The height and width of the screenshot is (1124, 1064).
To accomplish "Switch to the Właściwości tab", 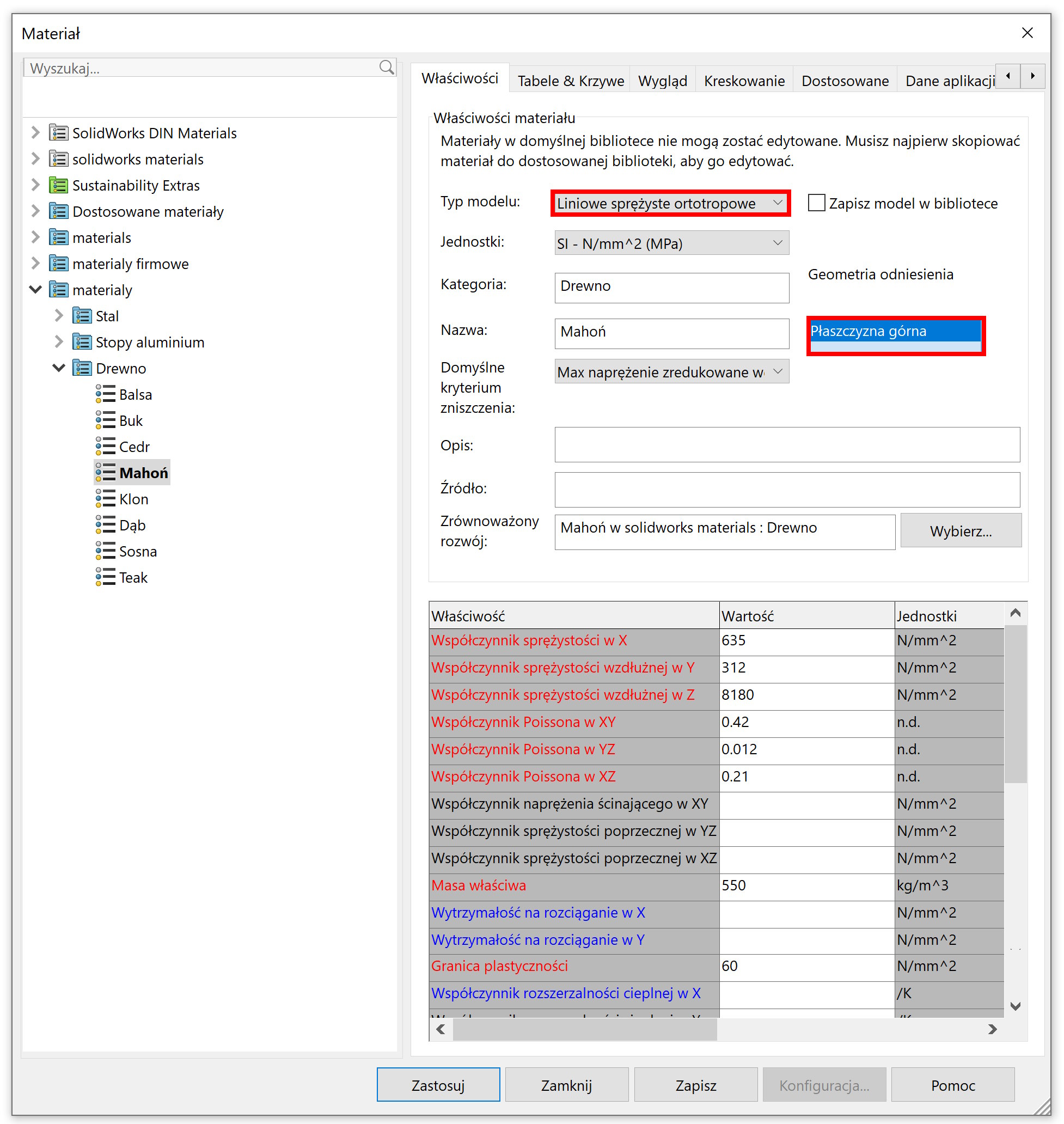I will click(460, 78).
